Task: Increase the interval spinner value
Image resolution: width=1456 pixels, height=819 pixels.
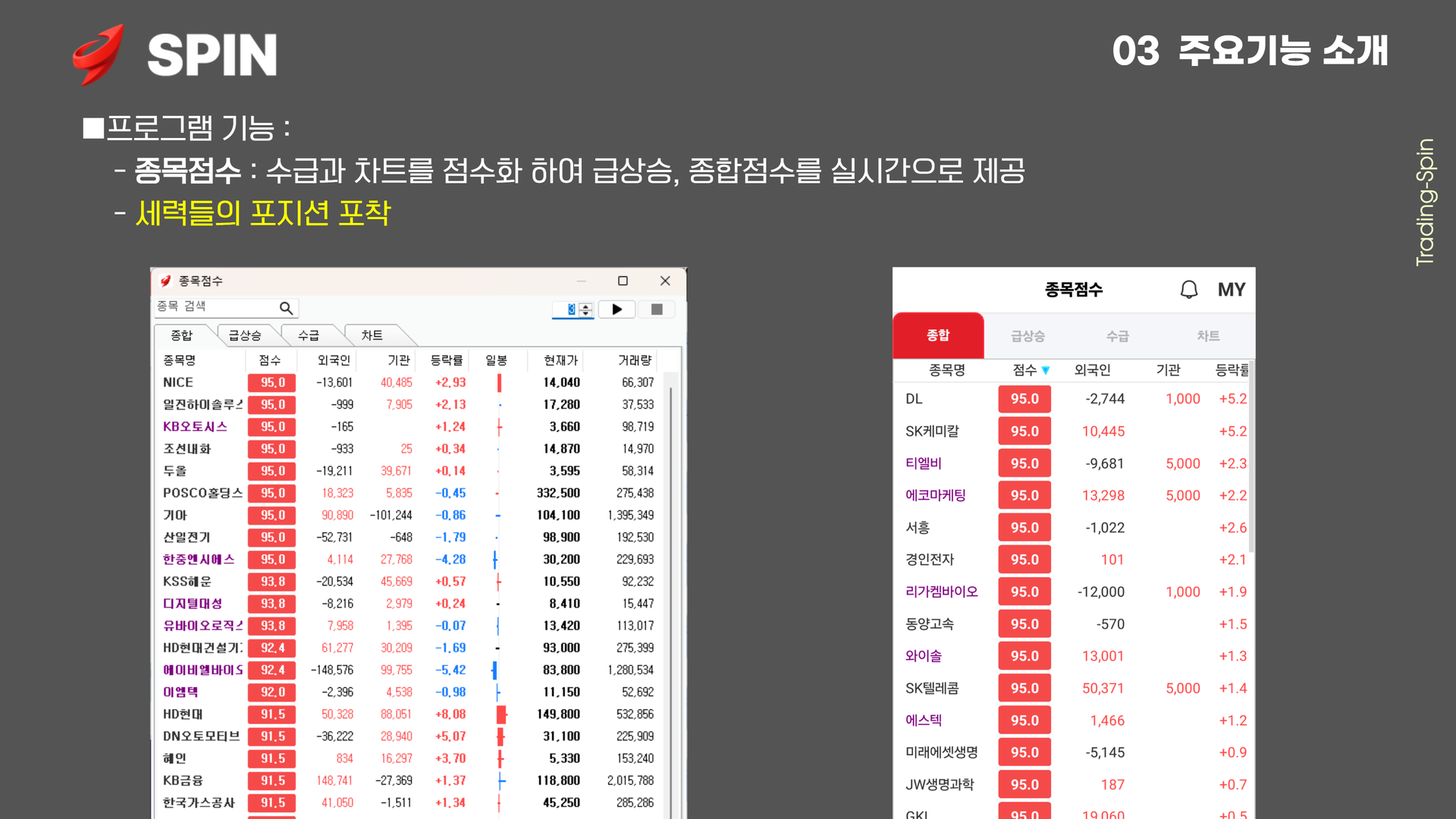Action: click(585, 306)
